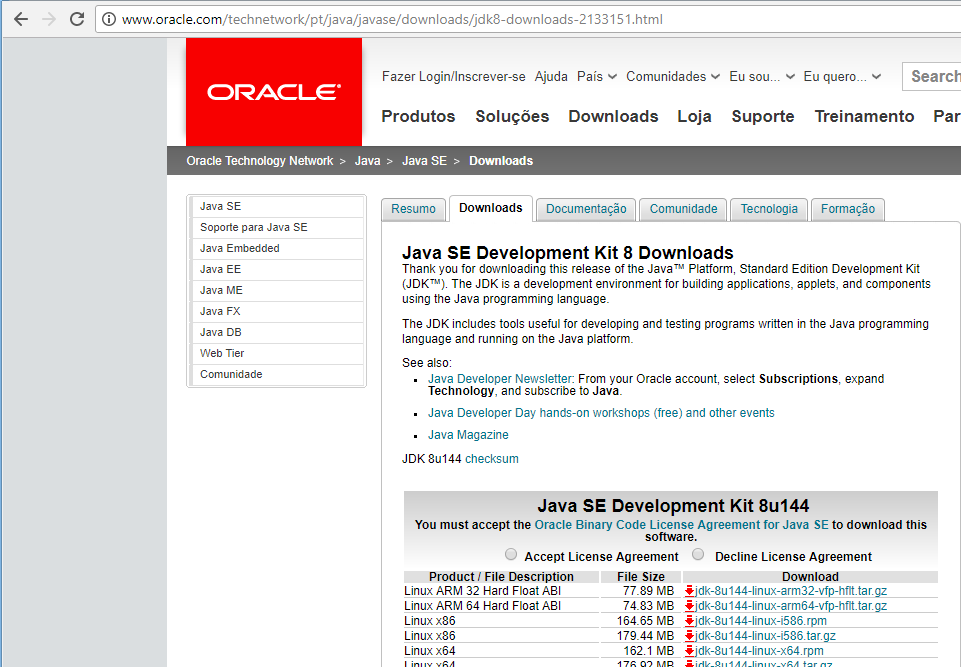Open the Java Developer Newsletter link
961x667 pixels.
click(499, 379)
